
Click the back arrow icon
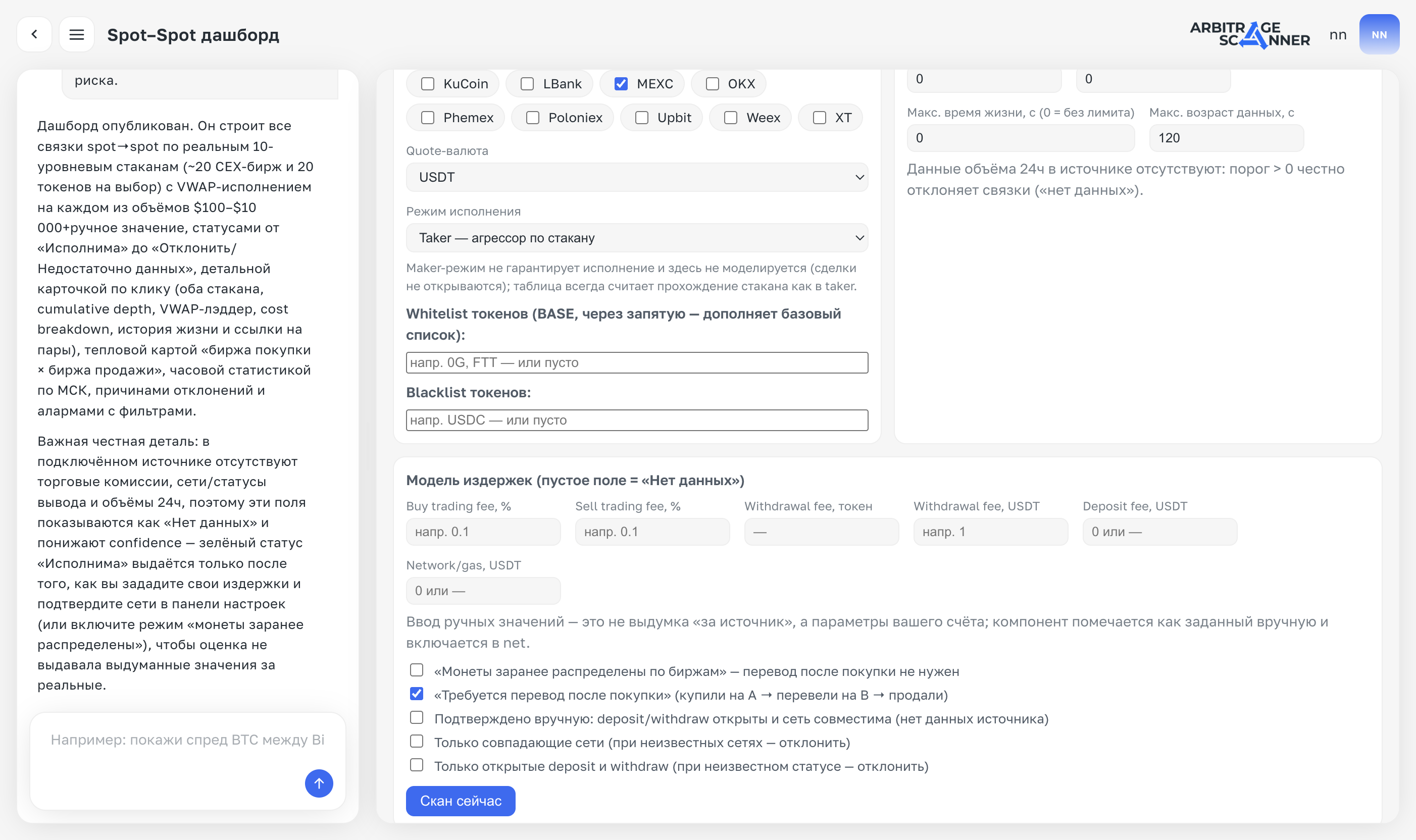(34, 34)
